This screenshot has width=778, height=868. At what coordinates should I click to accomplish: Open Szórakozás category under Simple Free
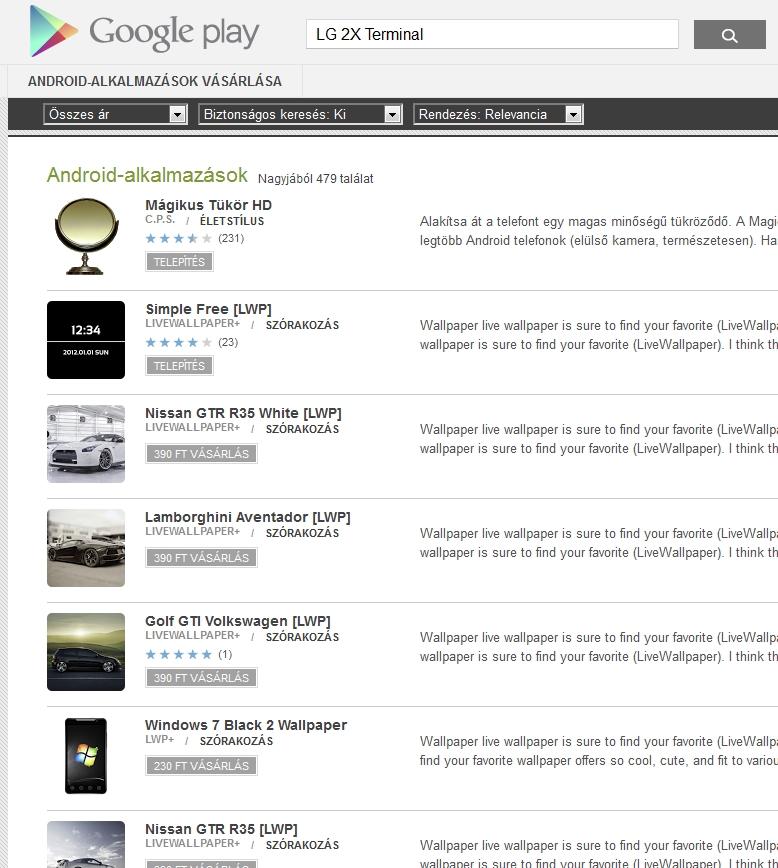coord(302,325)
